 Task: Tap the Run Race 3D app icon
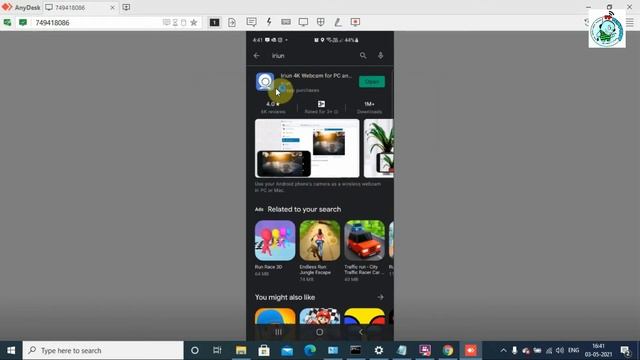[275, 240]
